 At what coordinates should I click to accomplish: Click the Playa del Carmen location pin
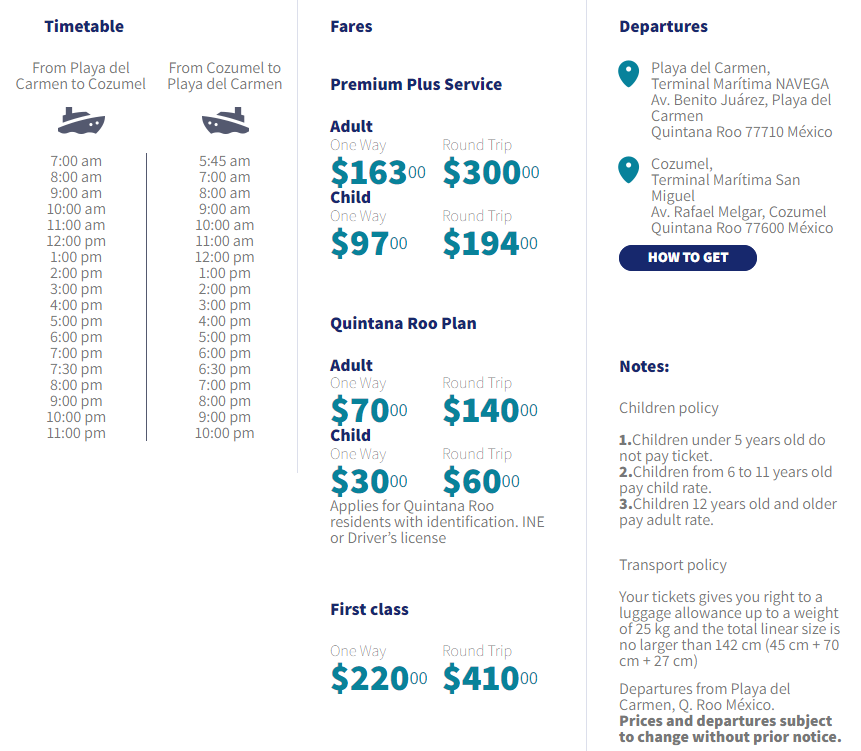pos(628,74)
